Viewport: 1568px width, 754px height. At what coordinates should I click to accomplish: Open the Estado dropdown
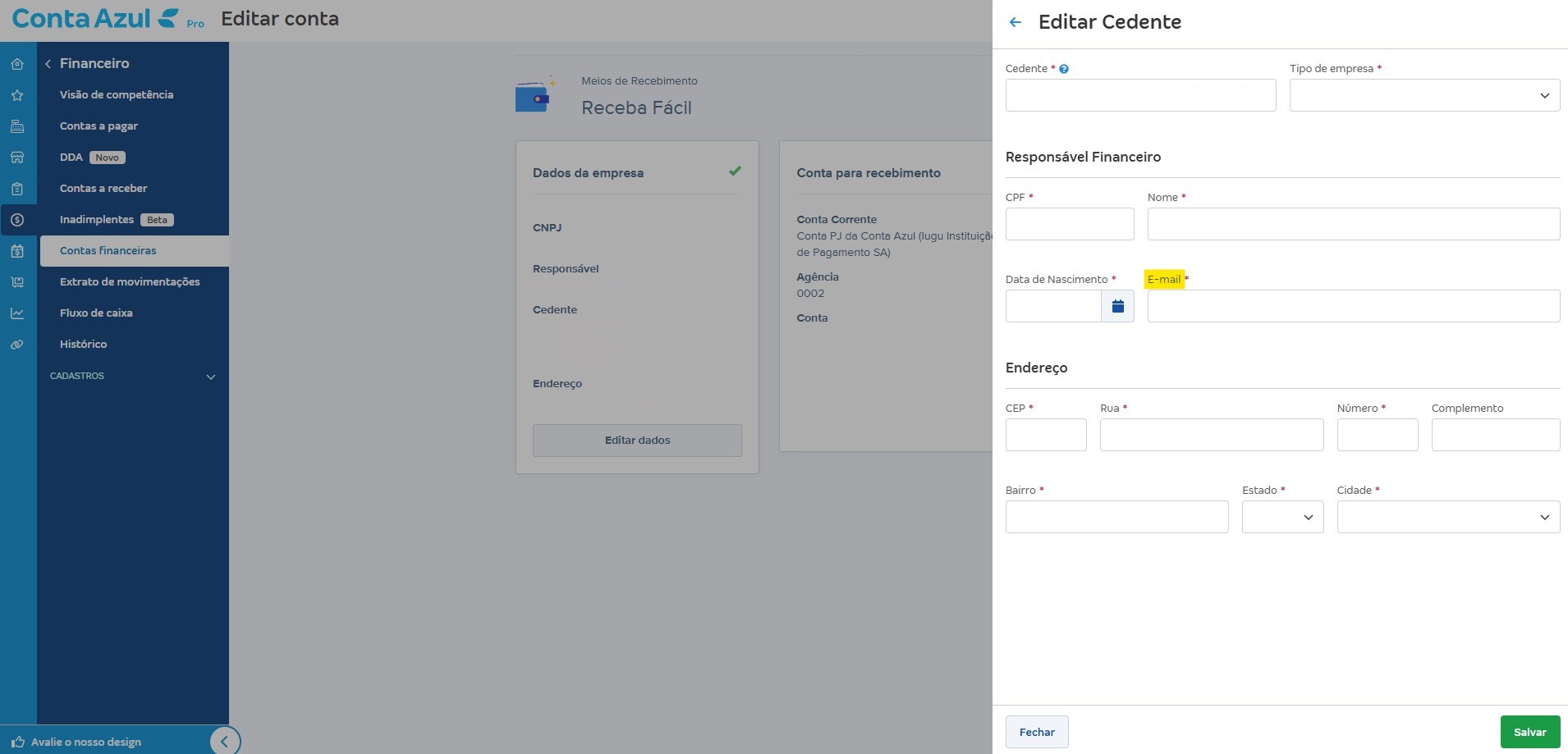[x=1282, y=517]
